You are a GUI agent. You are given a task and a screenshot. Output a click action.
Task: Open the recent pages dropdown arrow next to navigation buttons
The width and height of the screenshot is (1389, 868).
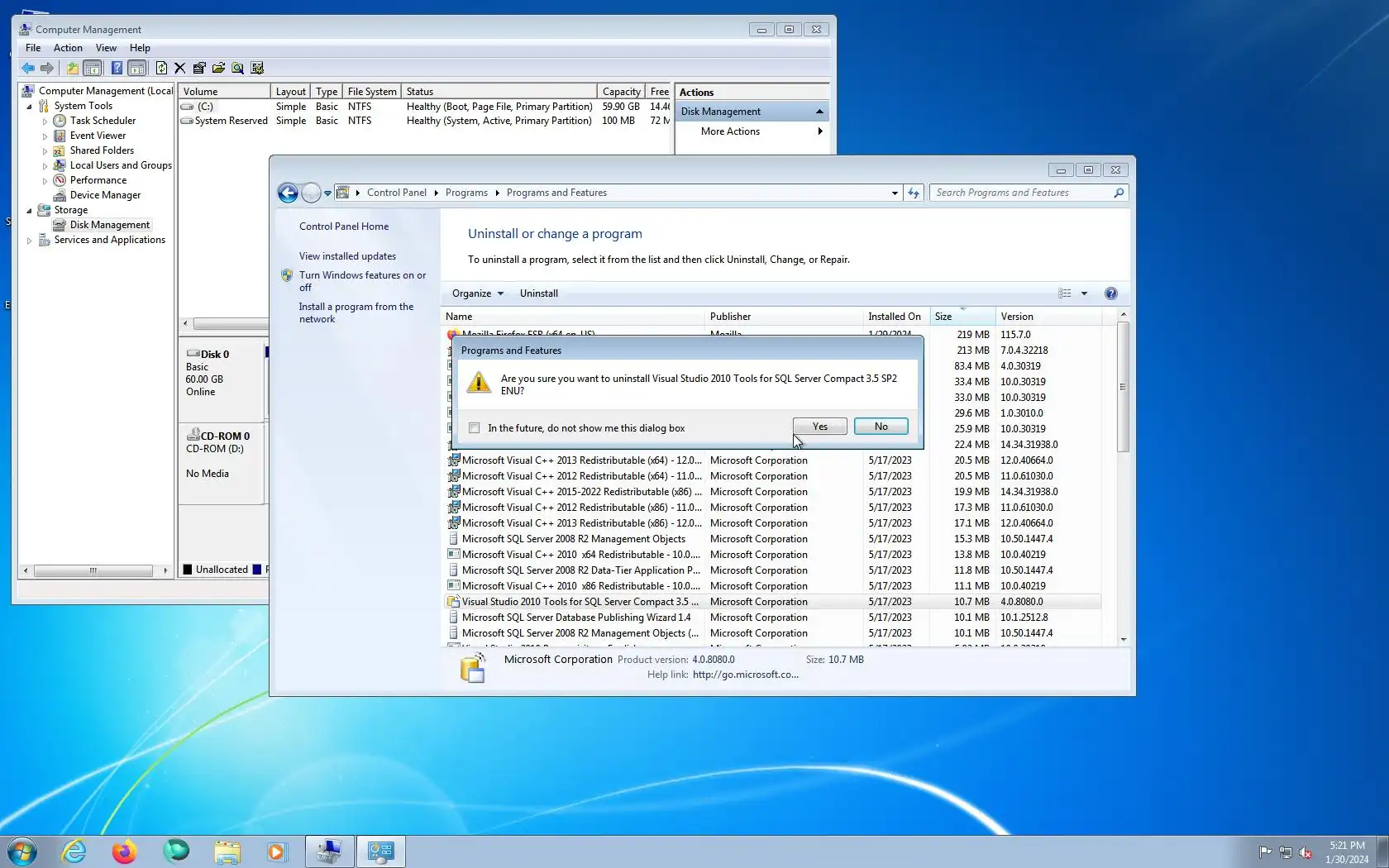[x=327, y=193]
